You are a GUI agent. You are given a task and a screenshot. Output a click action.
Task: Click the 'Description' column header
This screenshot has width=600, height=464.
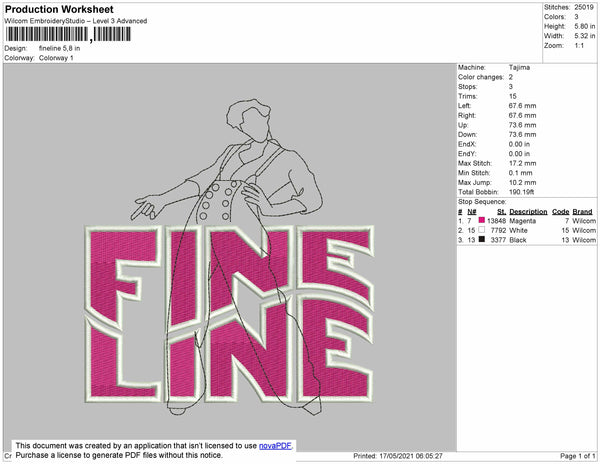(528, 212)
